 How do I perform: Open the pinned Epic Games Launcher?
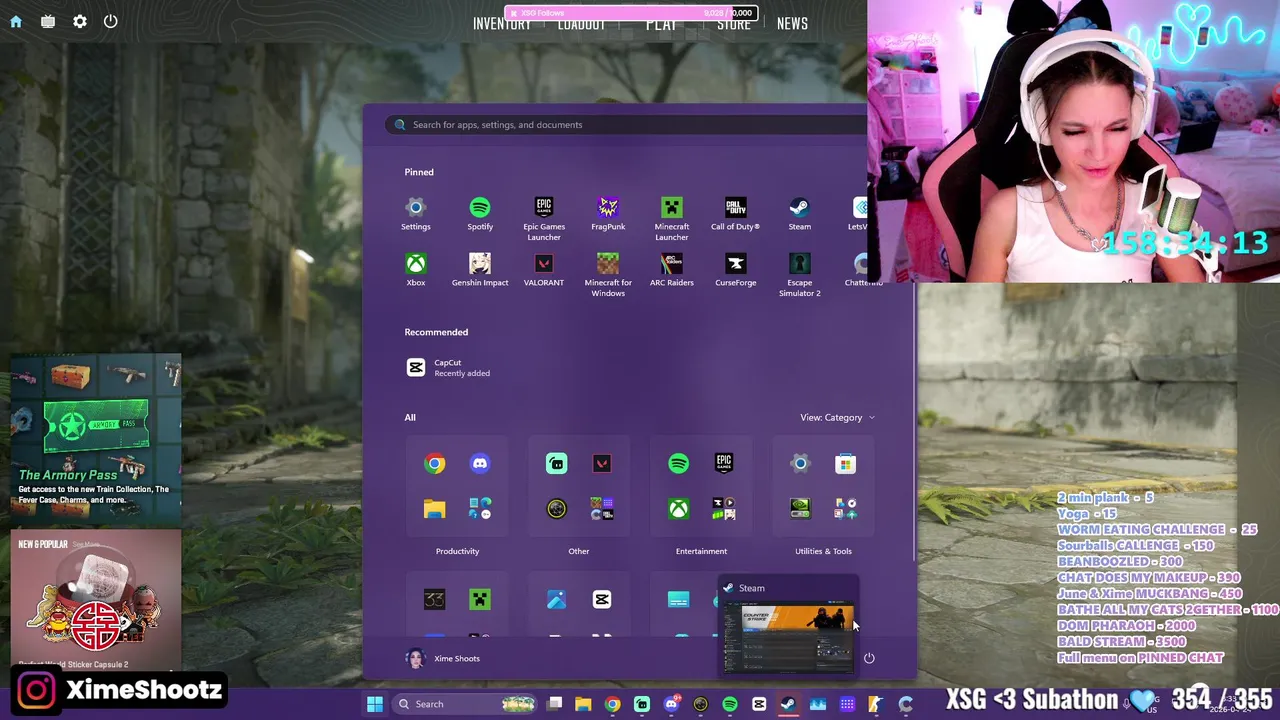coord(544,218)
